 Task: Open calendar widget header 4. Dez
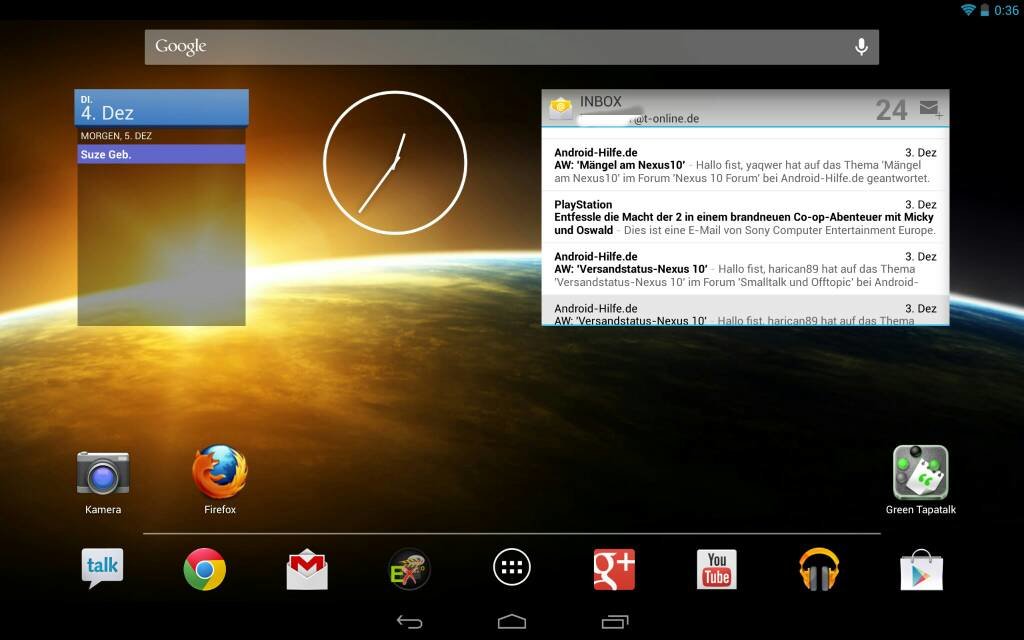[161, 108]
